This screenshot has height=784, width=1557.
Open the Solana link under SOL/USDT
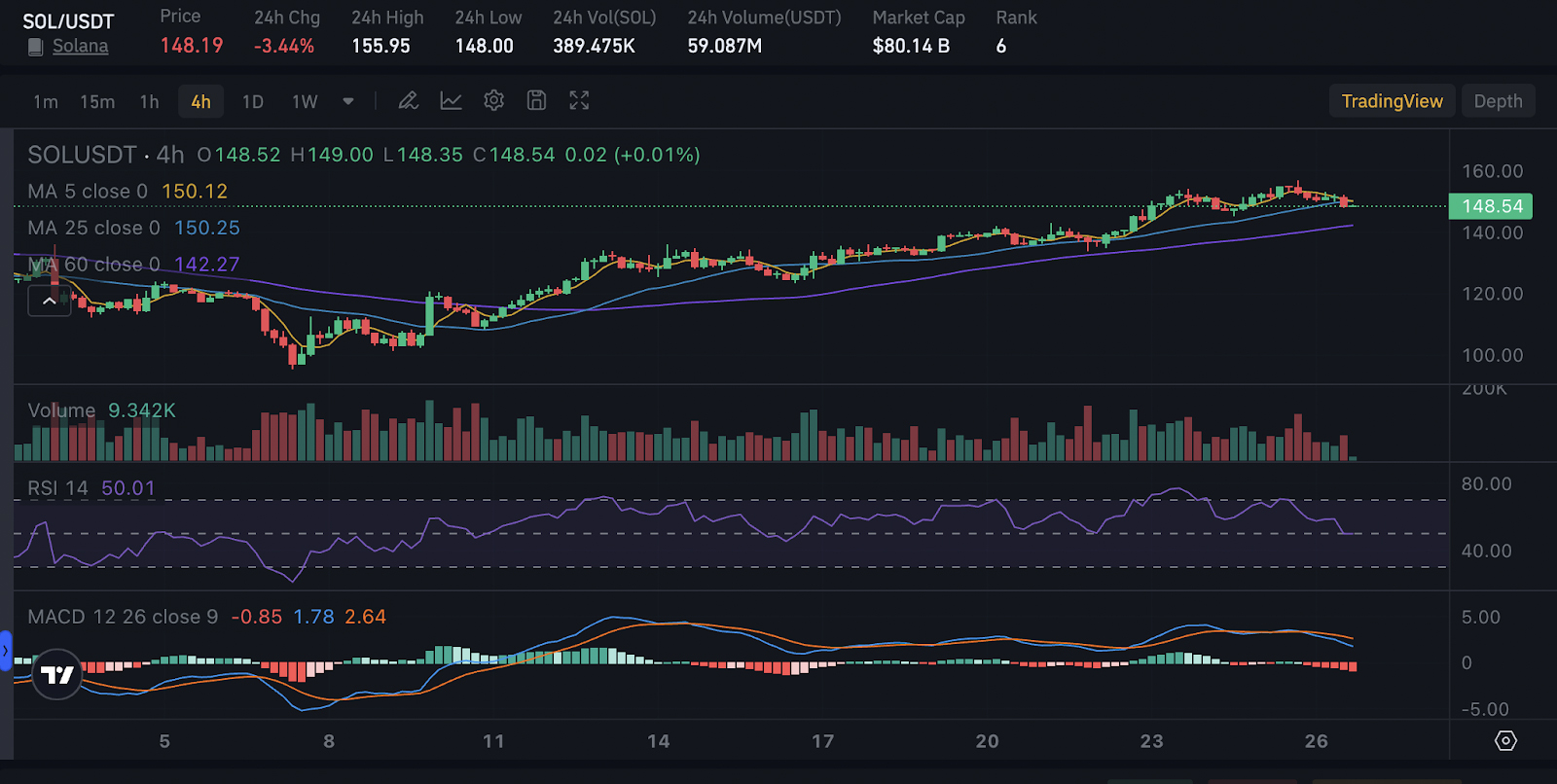80,47
